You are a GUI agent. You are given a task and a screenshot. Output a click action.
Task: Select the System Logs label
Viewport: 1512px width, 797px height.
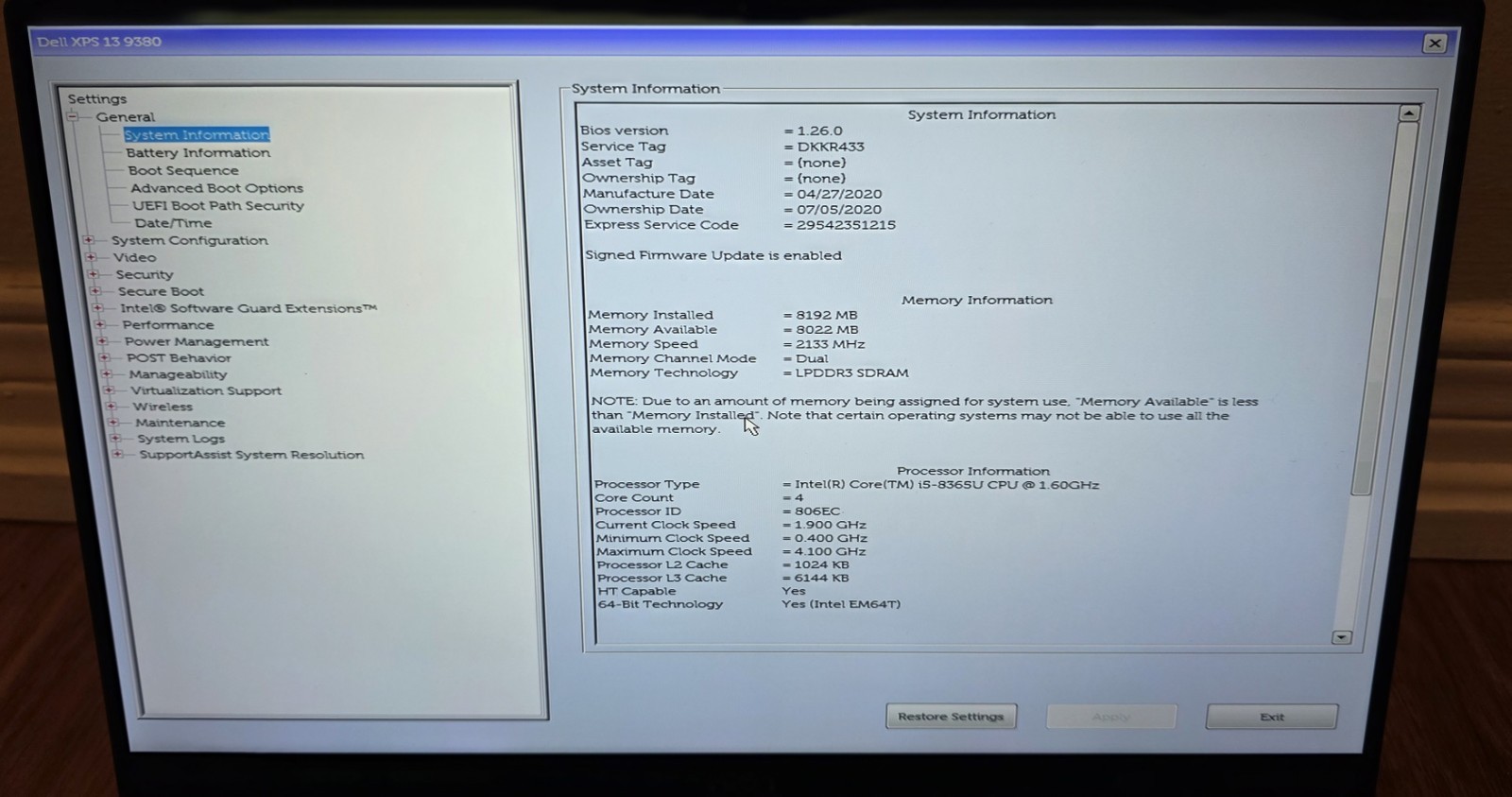[180, 439]
